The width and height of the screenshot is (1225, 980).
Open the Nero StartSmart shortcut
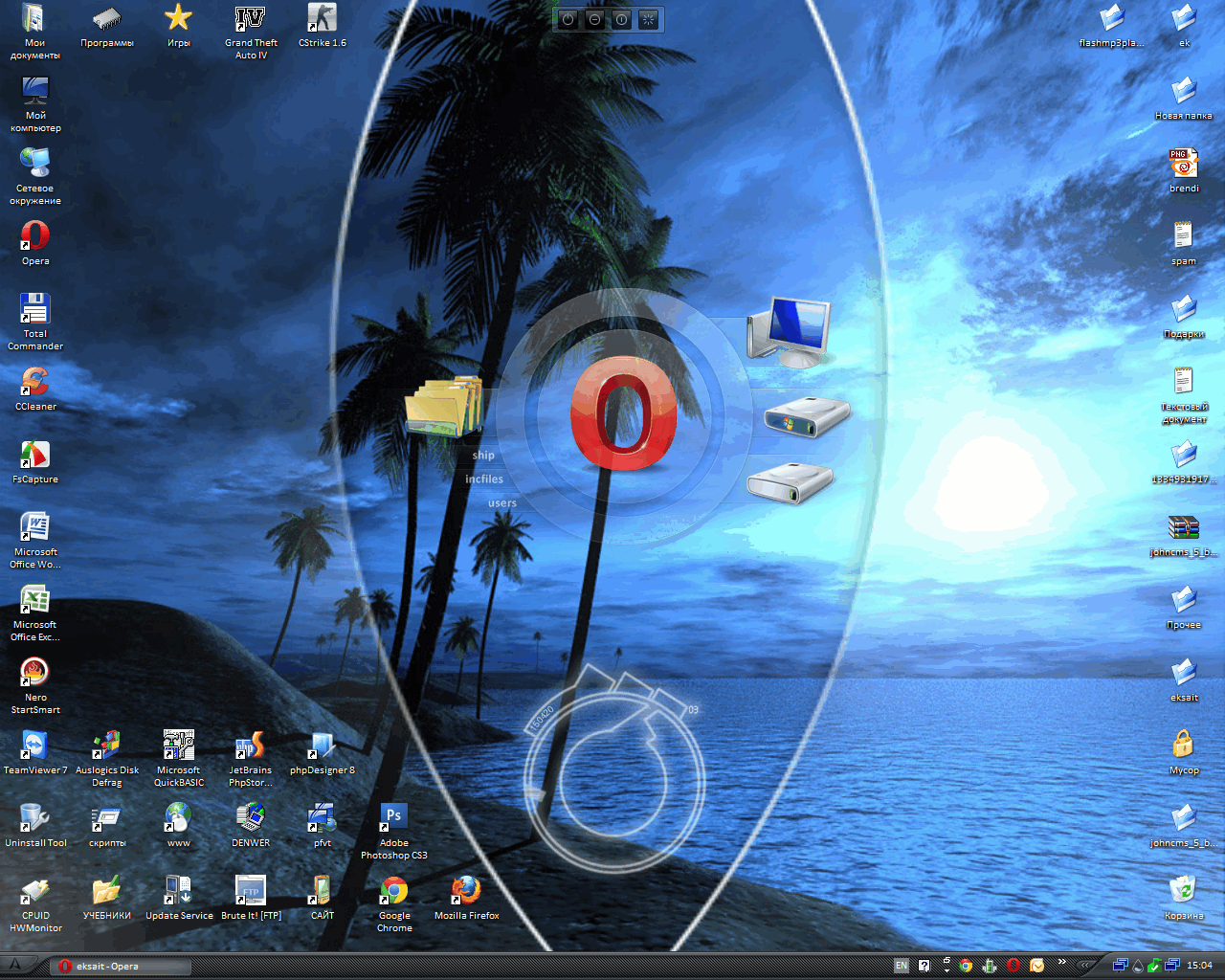35,685
